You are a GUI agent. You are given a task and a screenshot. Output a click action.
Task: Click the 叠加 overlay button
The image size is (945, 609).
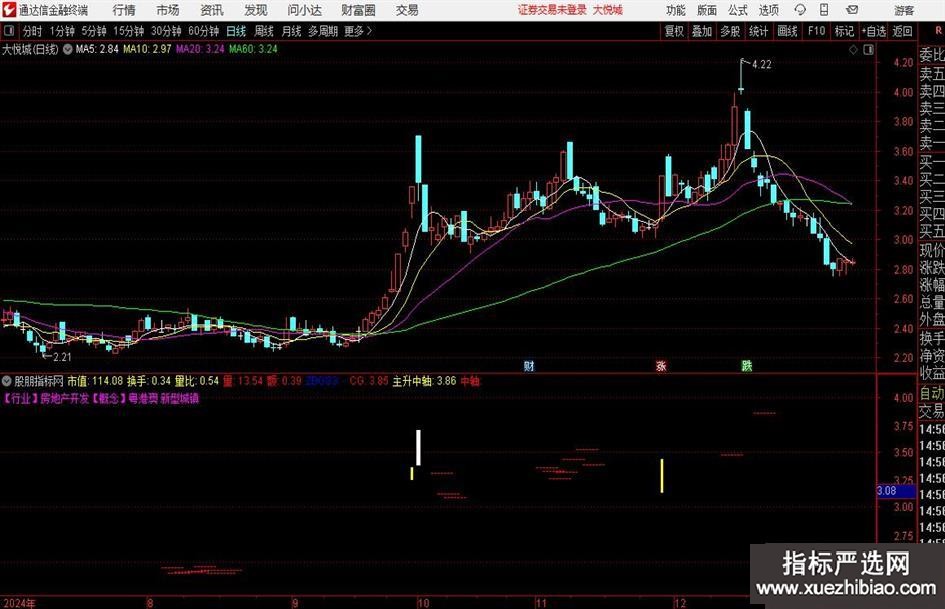click(702, 31)
